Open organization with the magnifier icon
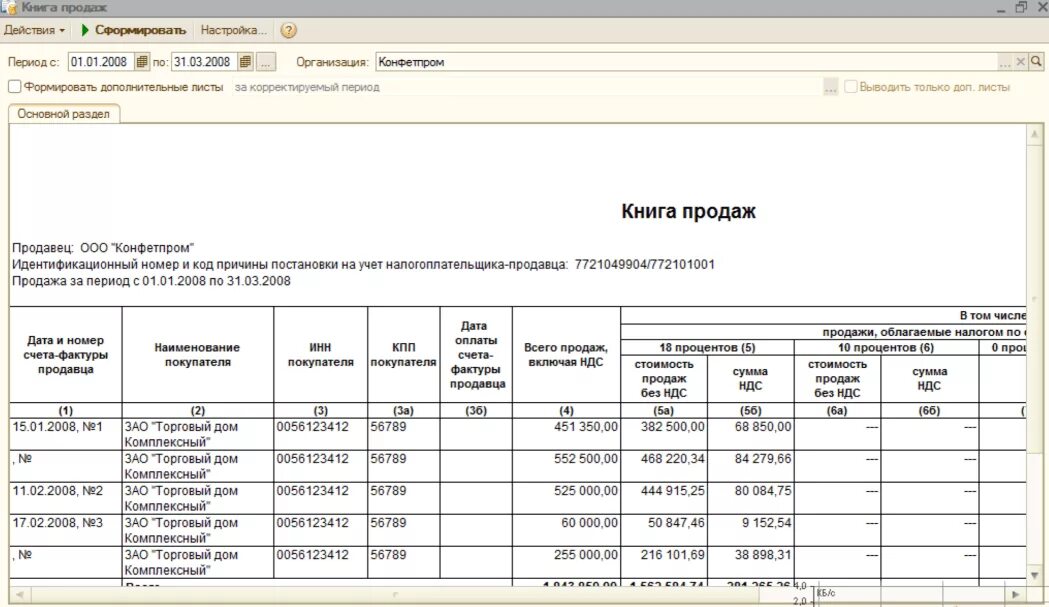The height and width of the screenshot is (607, 1049). [1036, 62]
